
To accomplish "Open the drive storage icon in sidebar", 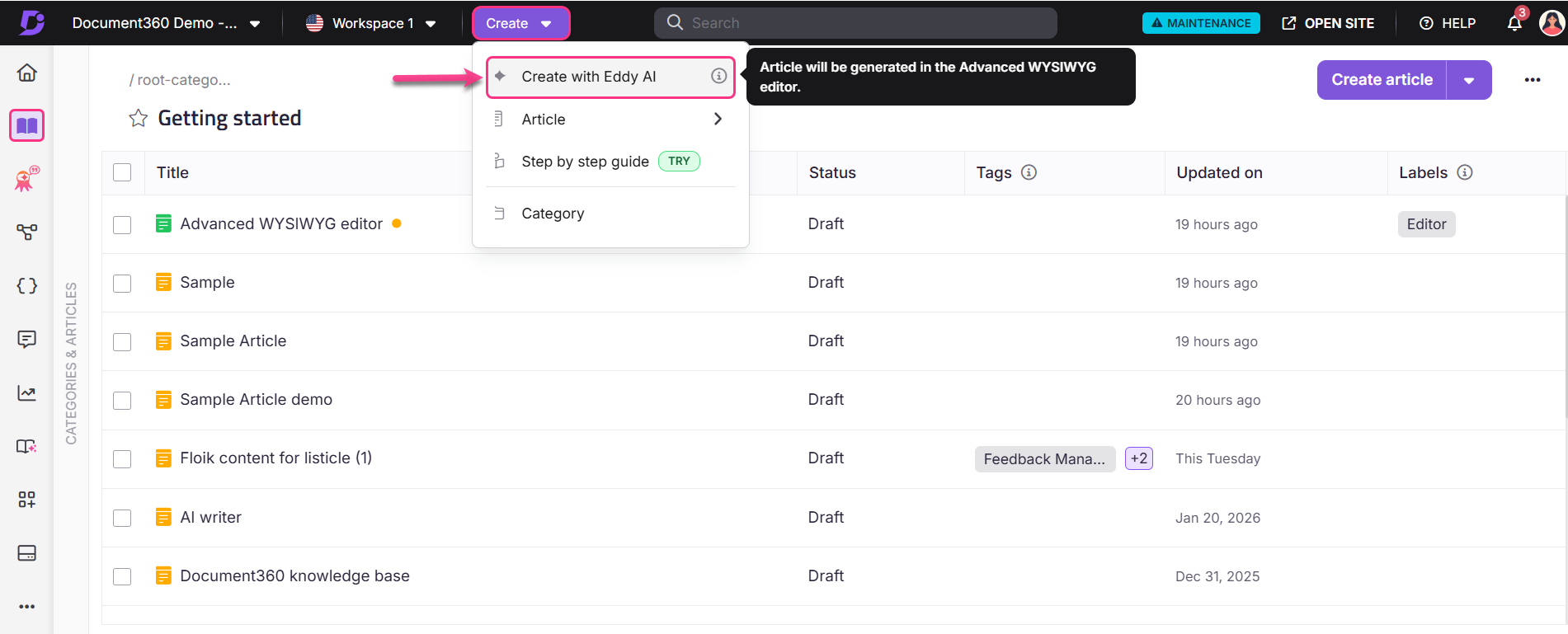I will (27, 552).
